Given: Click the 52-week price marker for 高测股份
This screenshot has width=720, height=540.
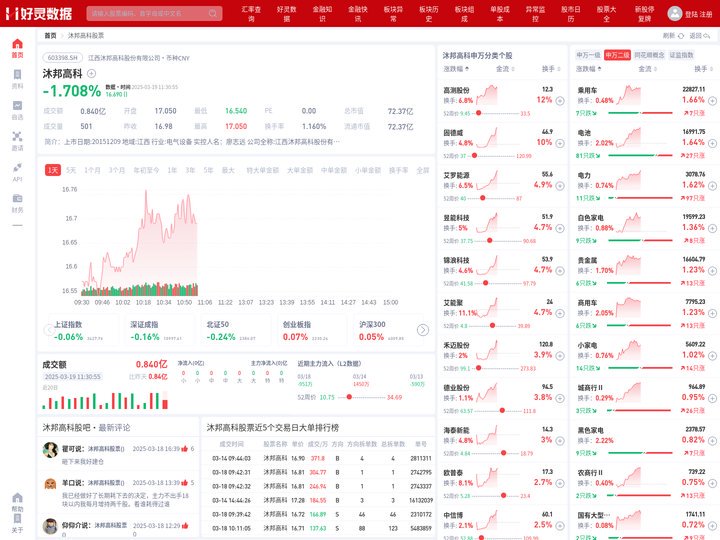Looking at the screenshot, I should click(x=478, y=113).
